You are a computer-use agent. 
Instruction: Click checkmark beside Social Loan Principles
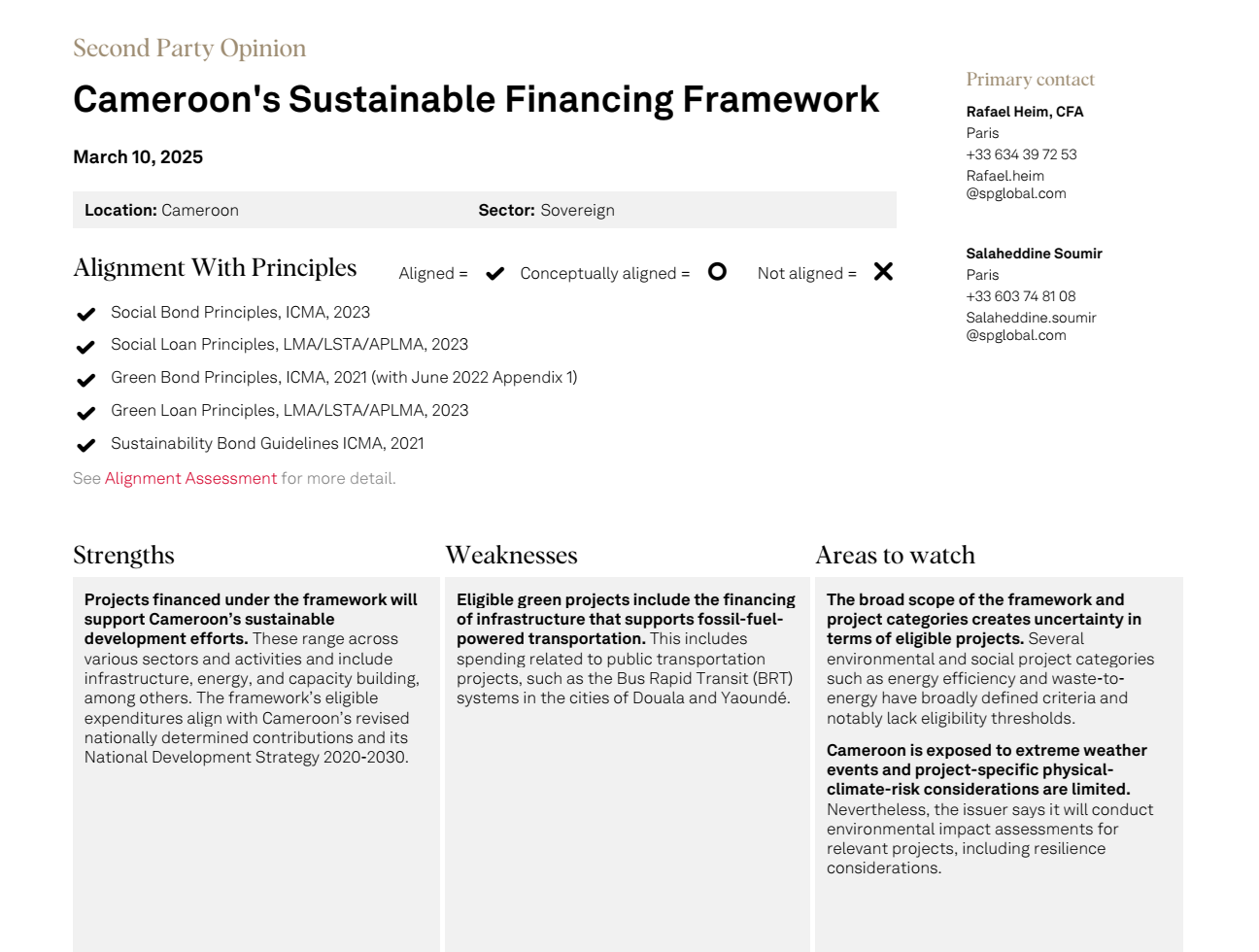click(85, 347)
